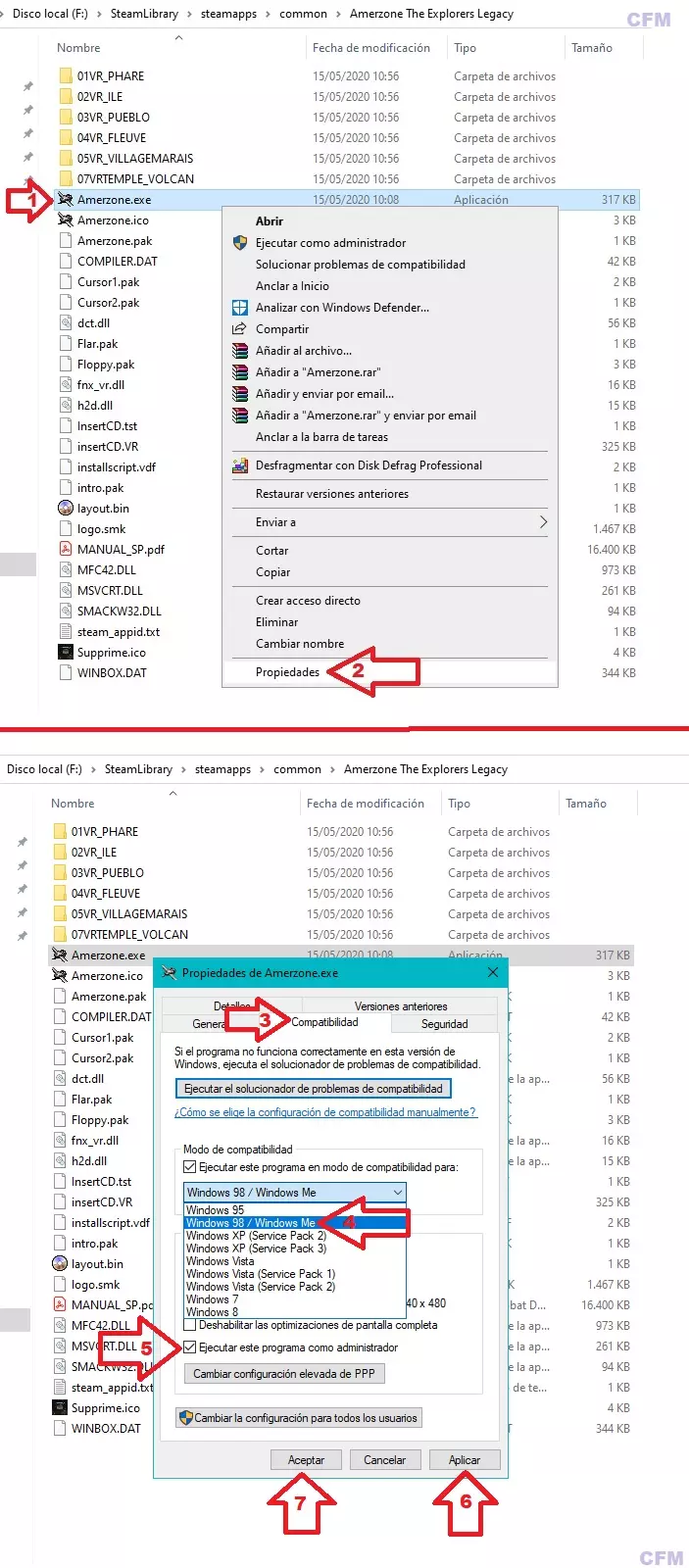
Task: Click chevron after common in the Explorer path behind Properties
Action: 332,769
